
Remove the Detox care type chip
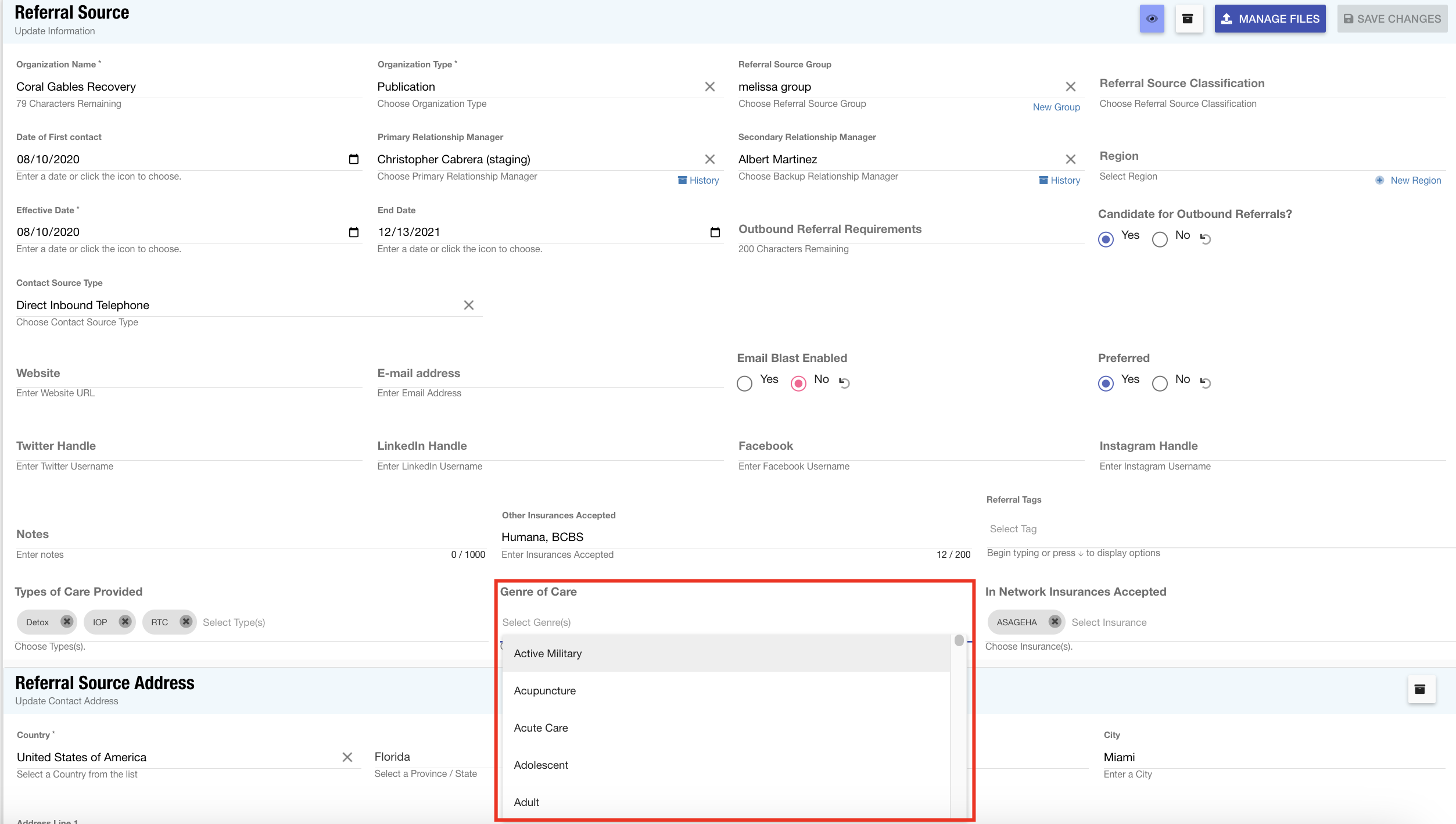pos(67,622)
